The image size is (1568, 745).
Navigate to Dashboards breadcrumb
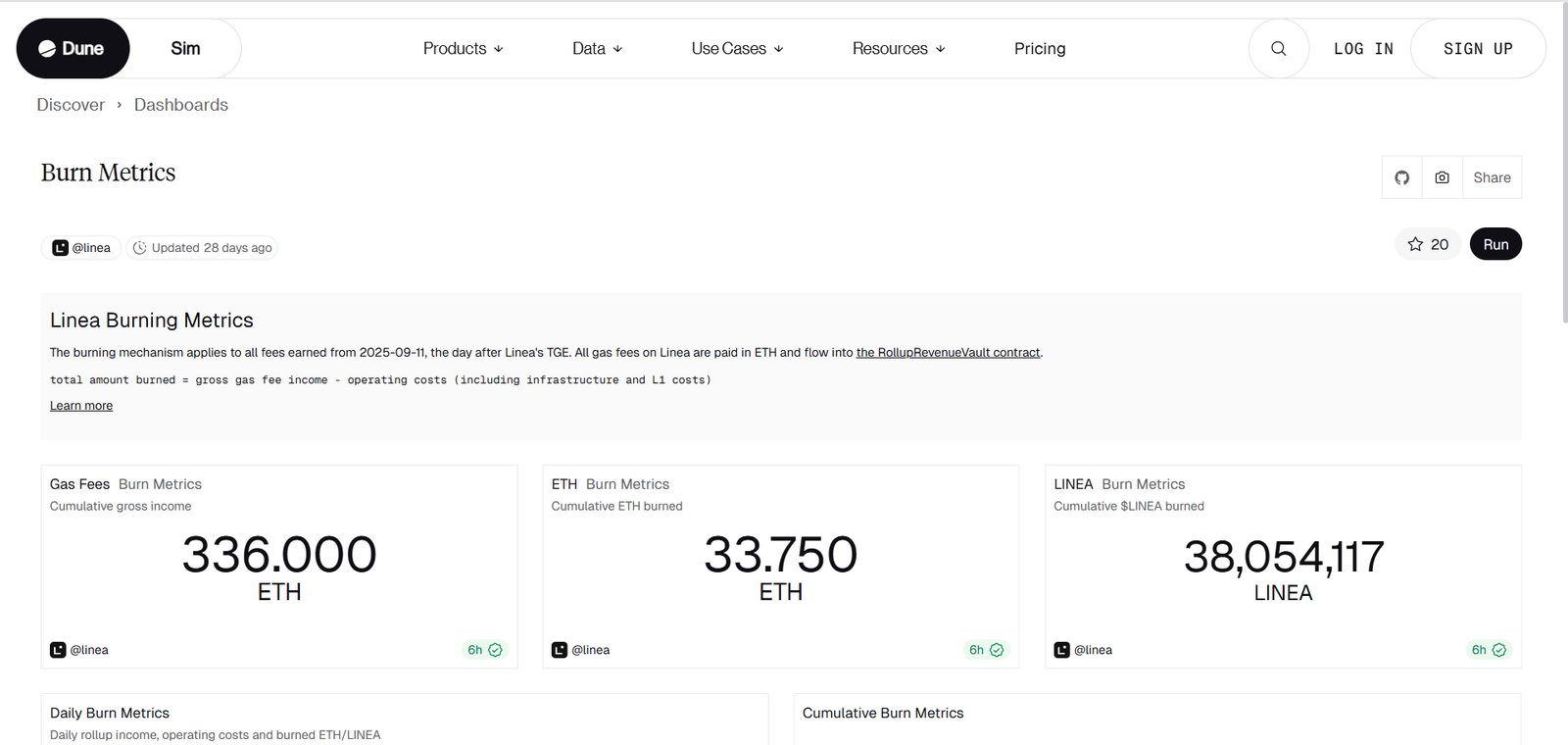180,105
